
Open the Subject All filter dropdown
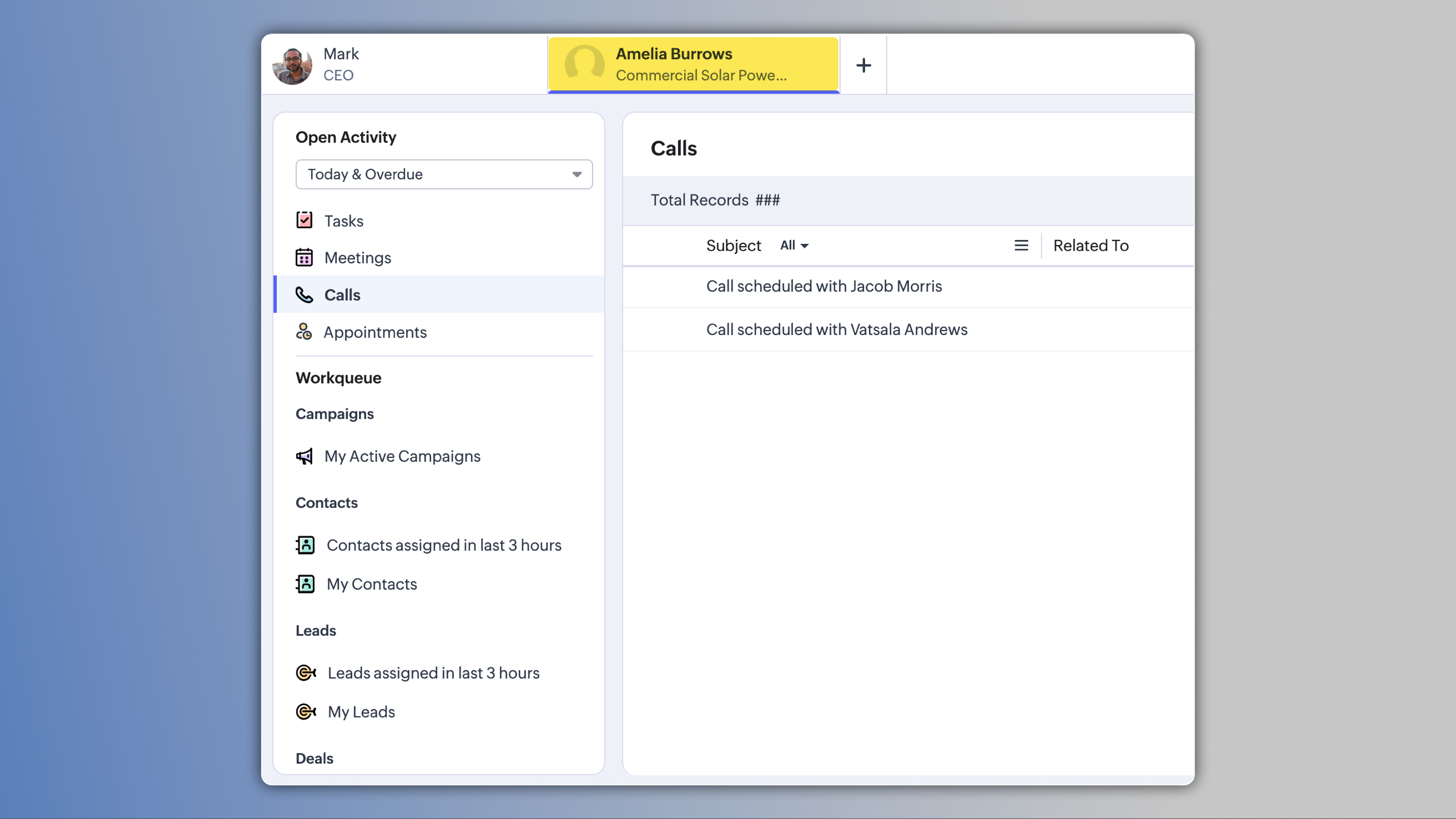click(x=794, y=245)
